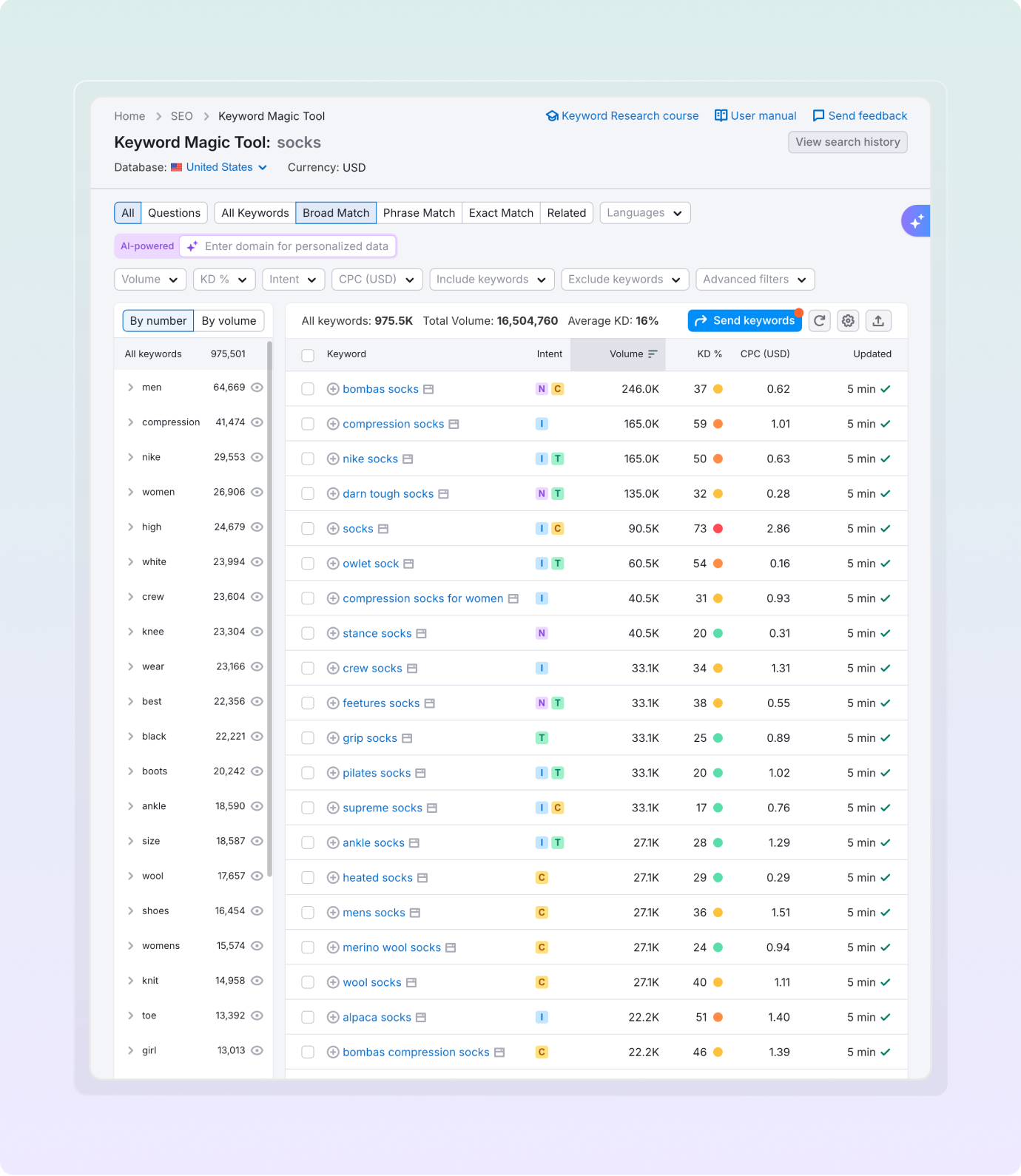The width and height of the screenshot is (1021, 1176).
Task: Check the feetures socks row checkbox
Action: pos(308,703)
